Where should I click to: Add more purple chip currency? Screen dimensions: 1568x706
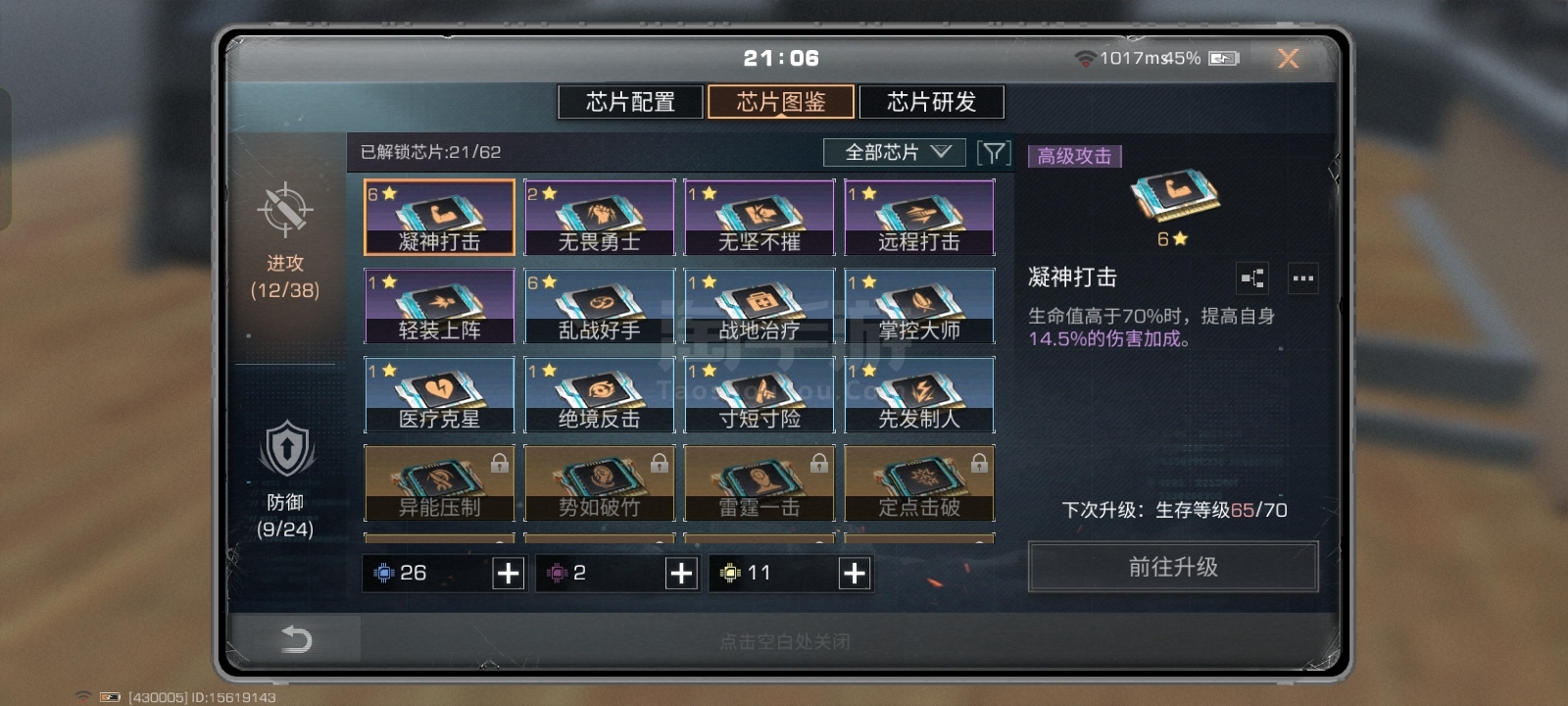[681, 573]
